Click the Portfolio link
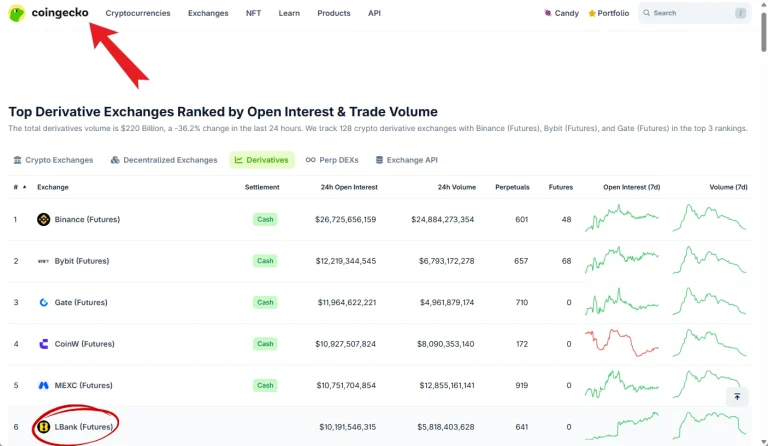 tap(613, 13)
